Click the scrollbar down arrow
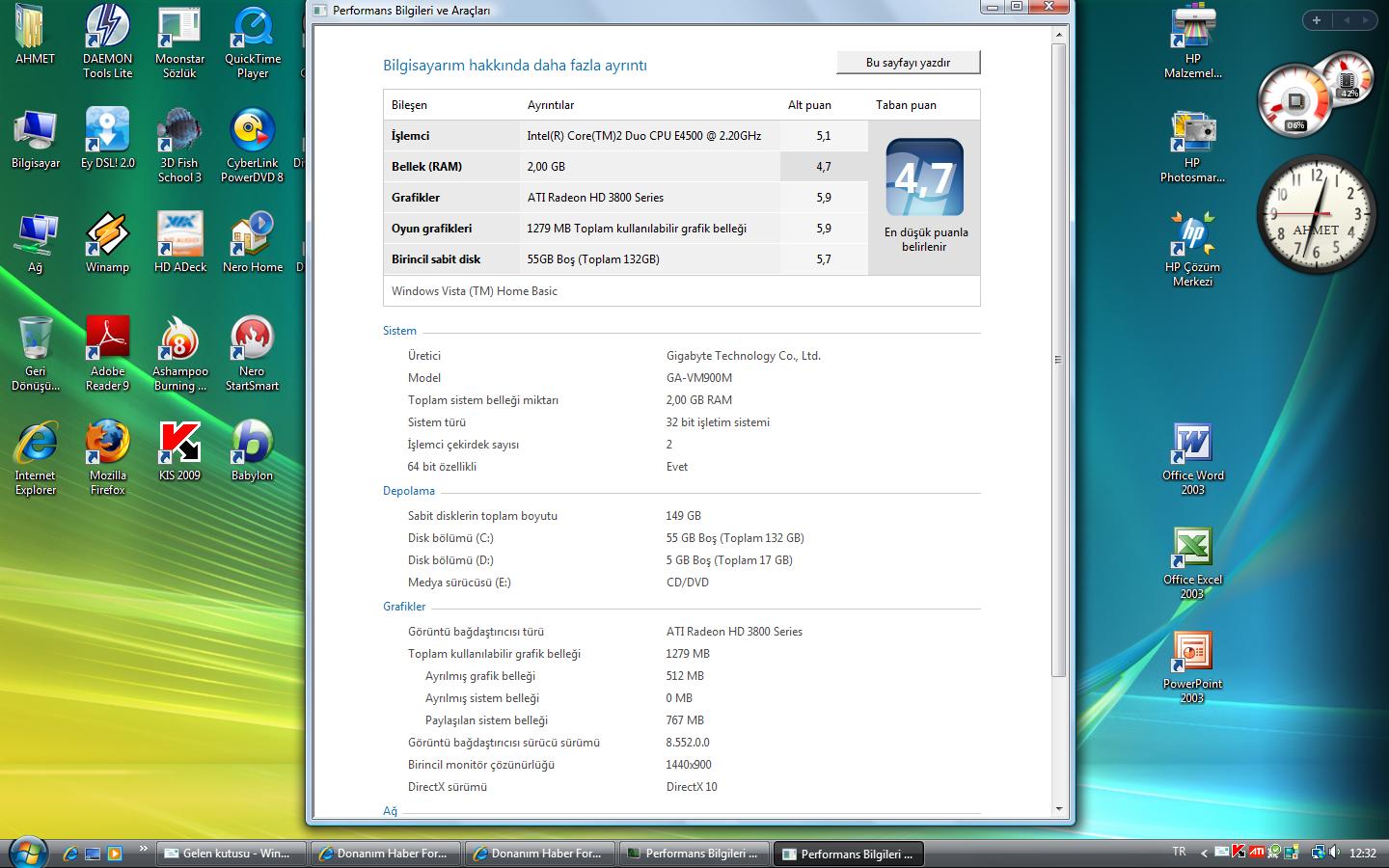The width and height of the screenshot is (1389, 868). 1058,809
